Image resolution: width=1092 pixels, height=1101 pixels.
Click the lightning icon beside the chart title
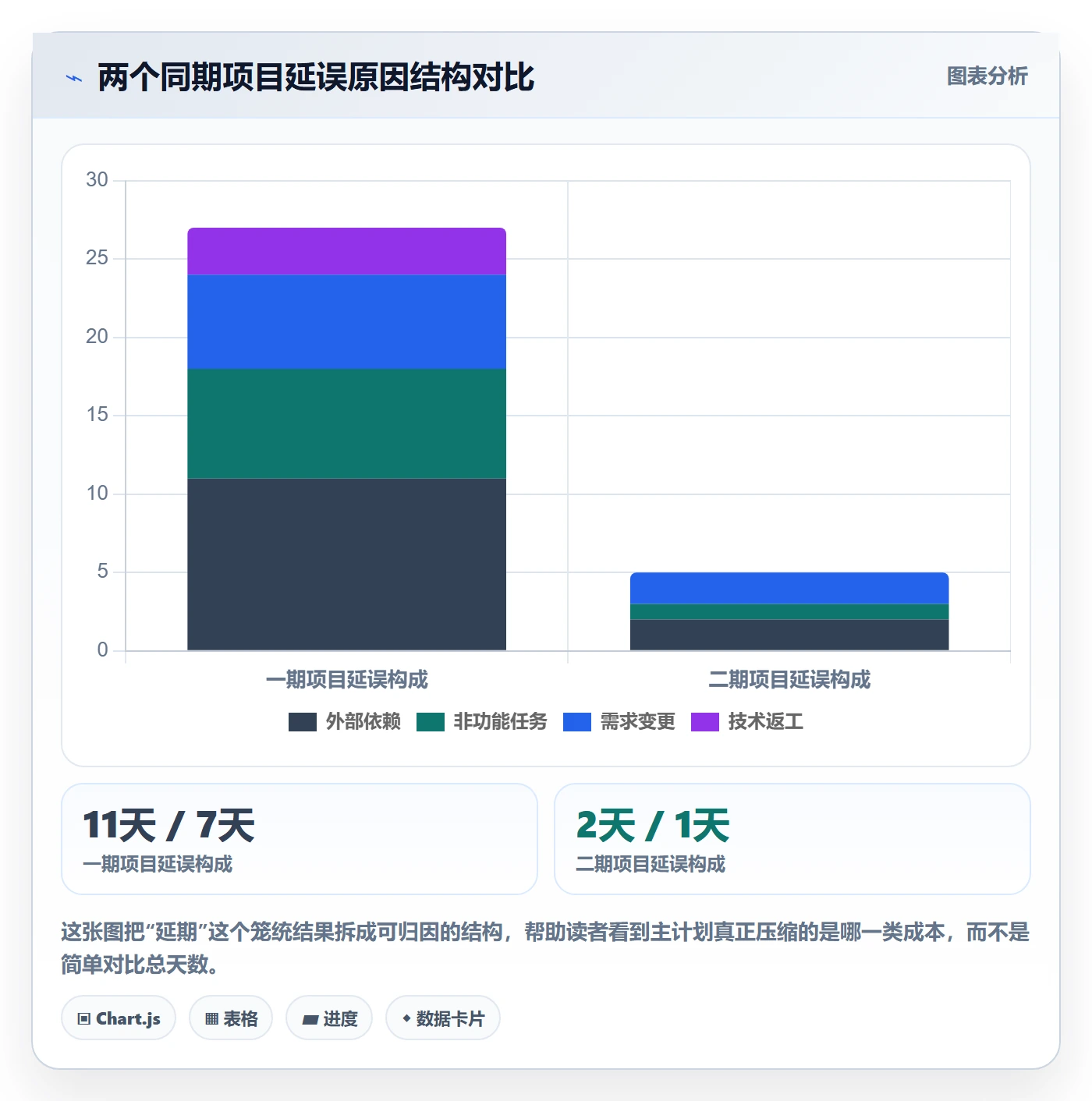coord(74,78)
